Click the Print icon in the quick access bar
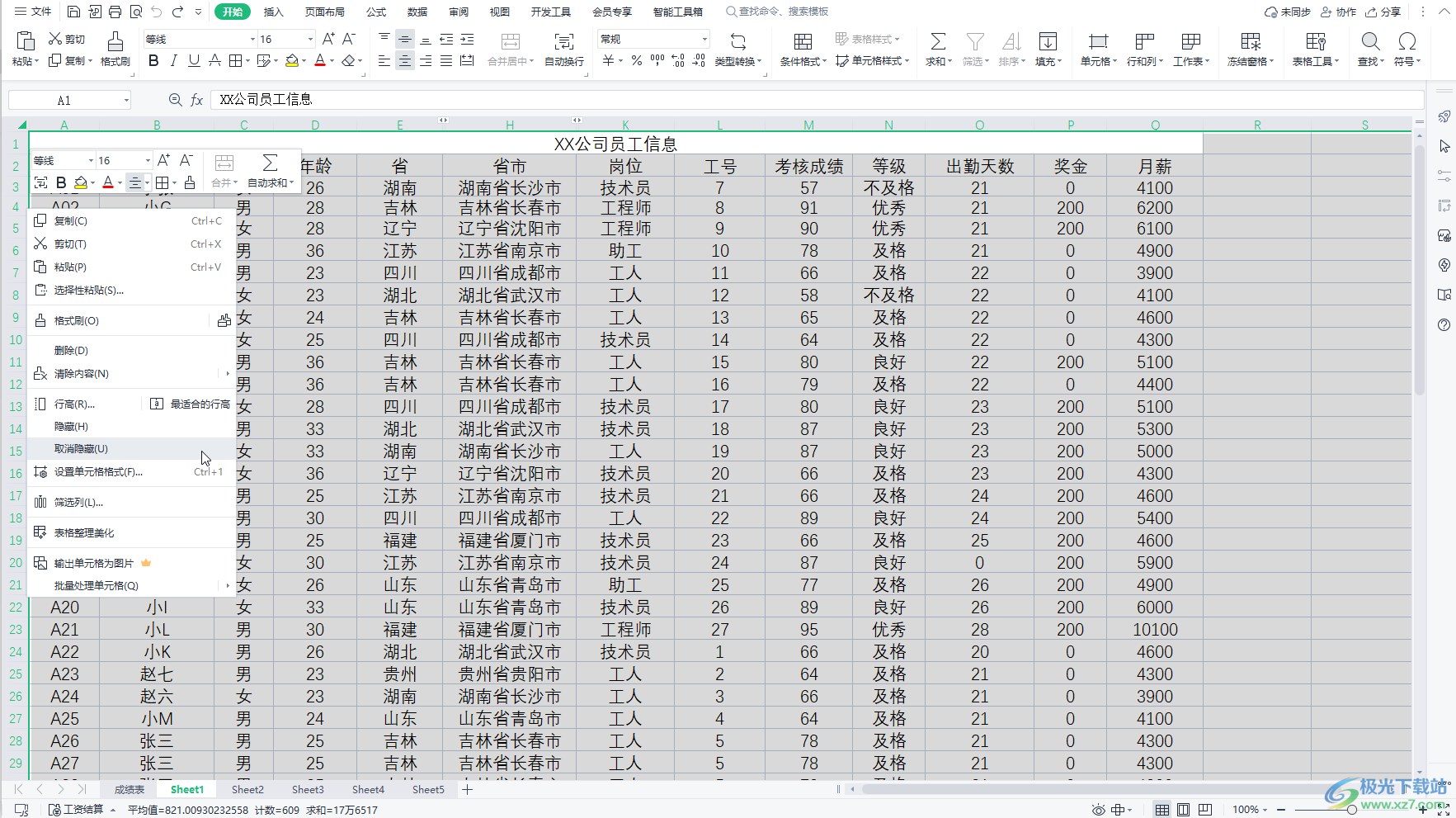The width and height of the screenshot is (1456, 818). click(x=115, y=12)
